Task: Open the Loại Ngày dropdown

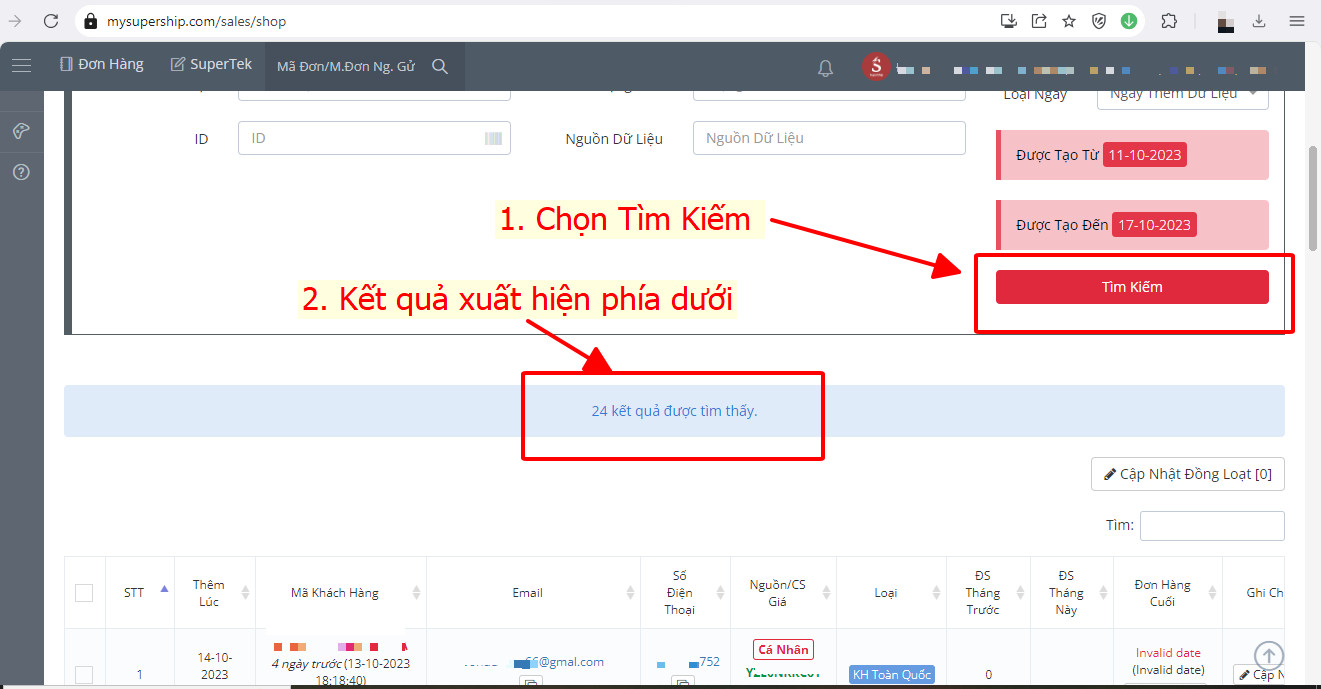Action: point(1182,95)
